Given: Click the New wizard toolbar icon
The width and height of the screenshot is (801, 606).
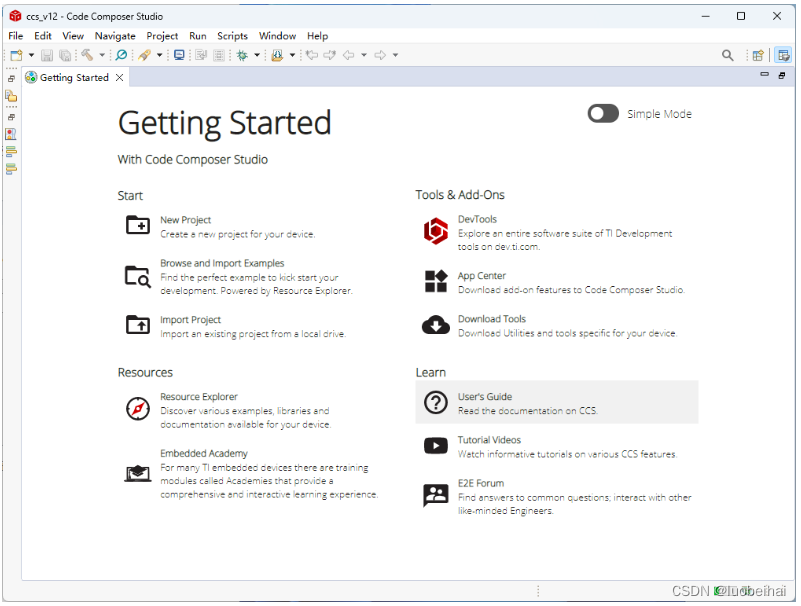Looking at the screenshot, I should click(16, 55).
